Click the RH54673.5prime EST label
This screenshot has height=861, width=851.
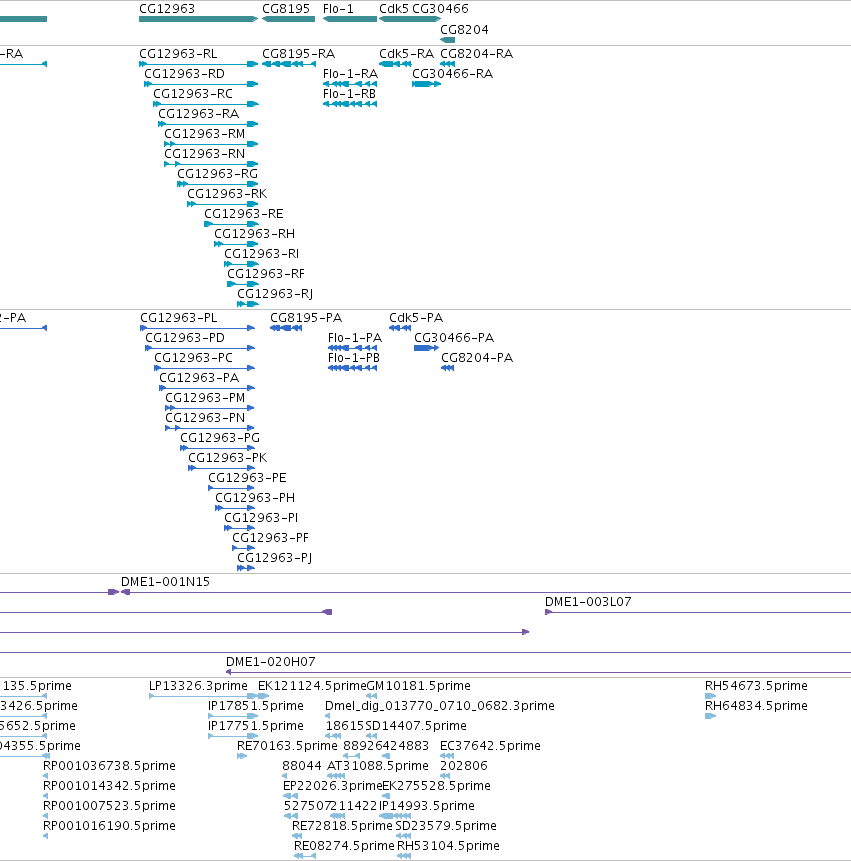(x=756, y=686)
